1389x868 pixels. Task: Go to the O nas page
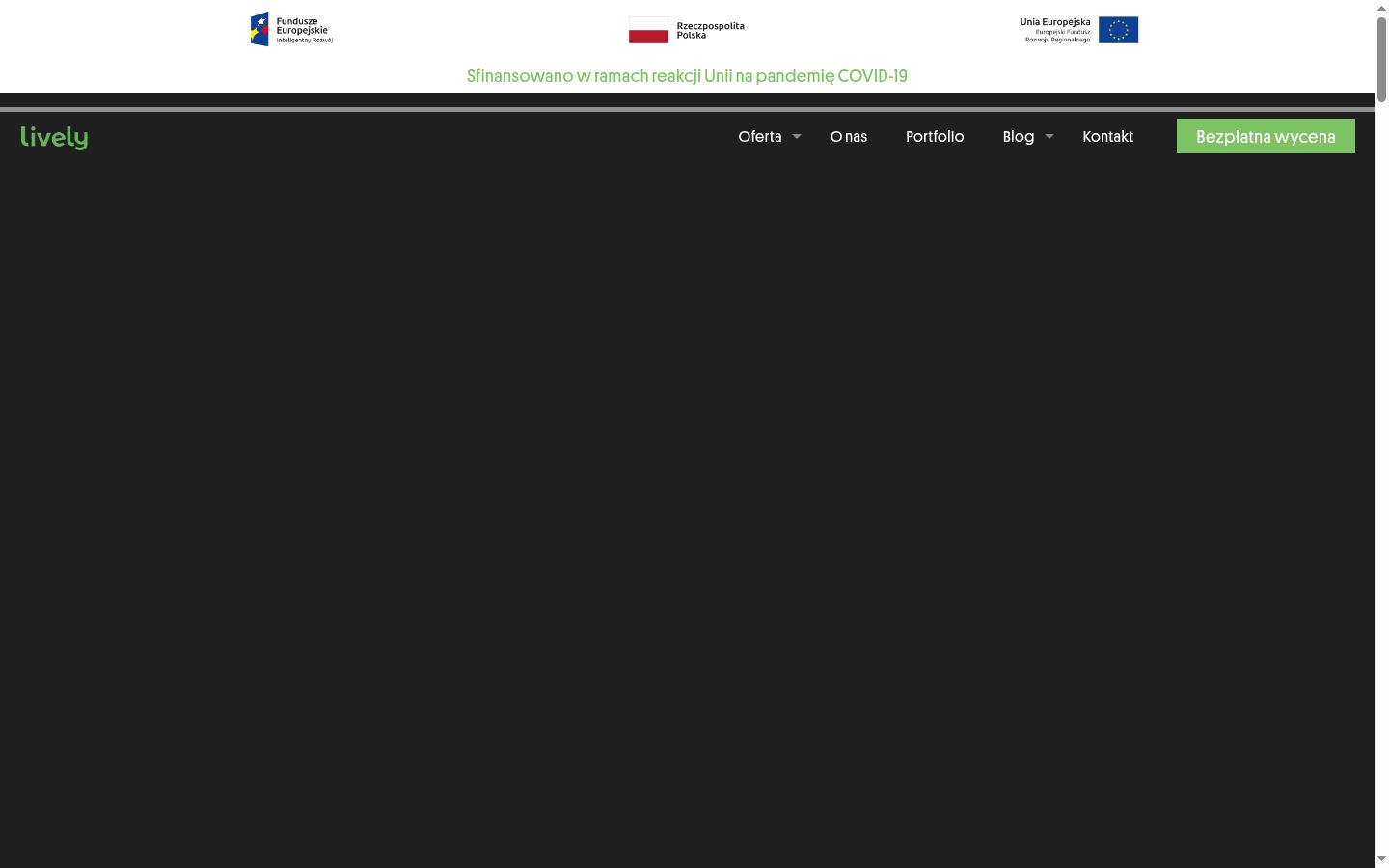coord(849,137)
